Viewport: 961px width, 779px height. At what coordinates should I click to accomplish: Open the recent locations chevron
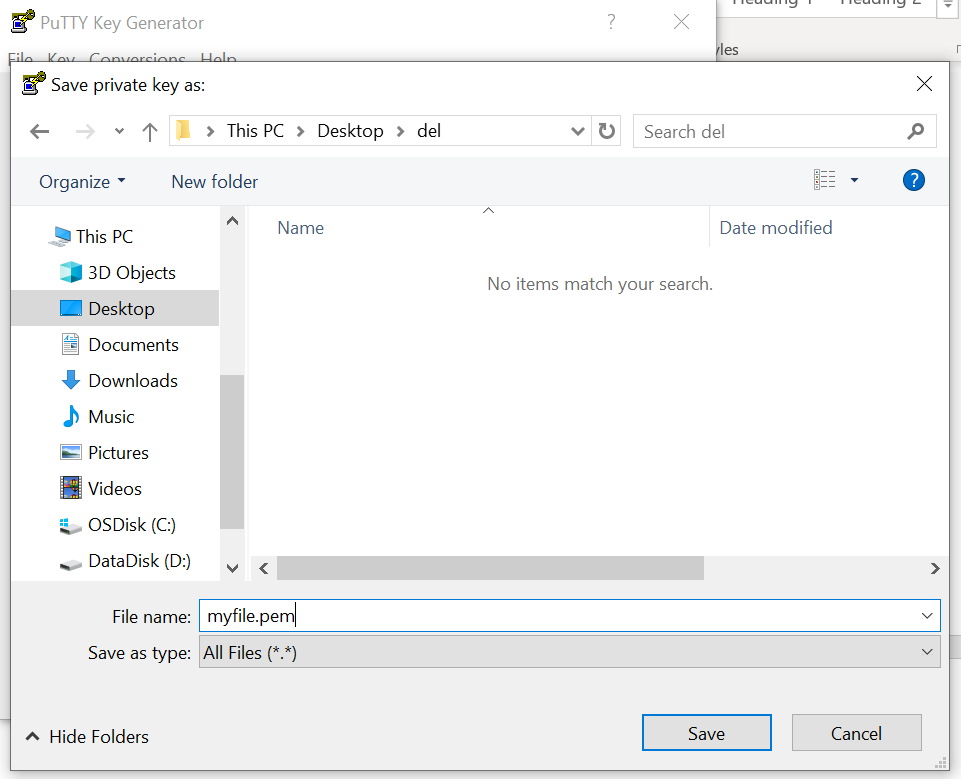click(x=120, y=131)
